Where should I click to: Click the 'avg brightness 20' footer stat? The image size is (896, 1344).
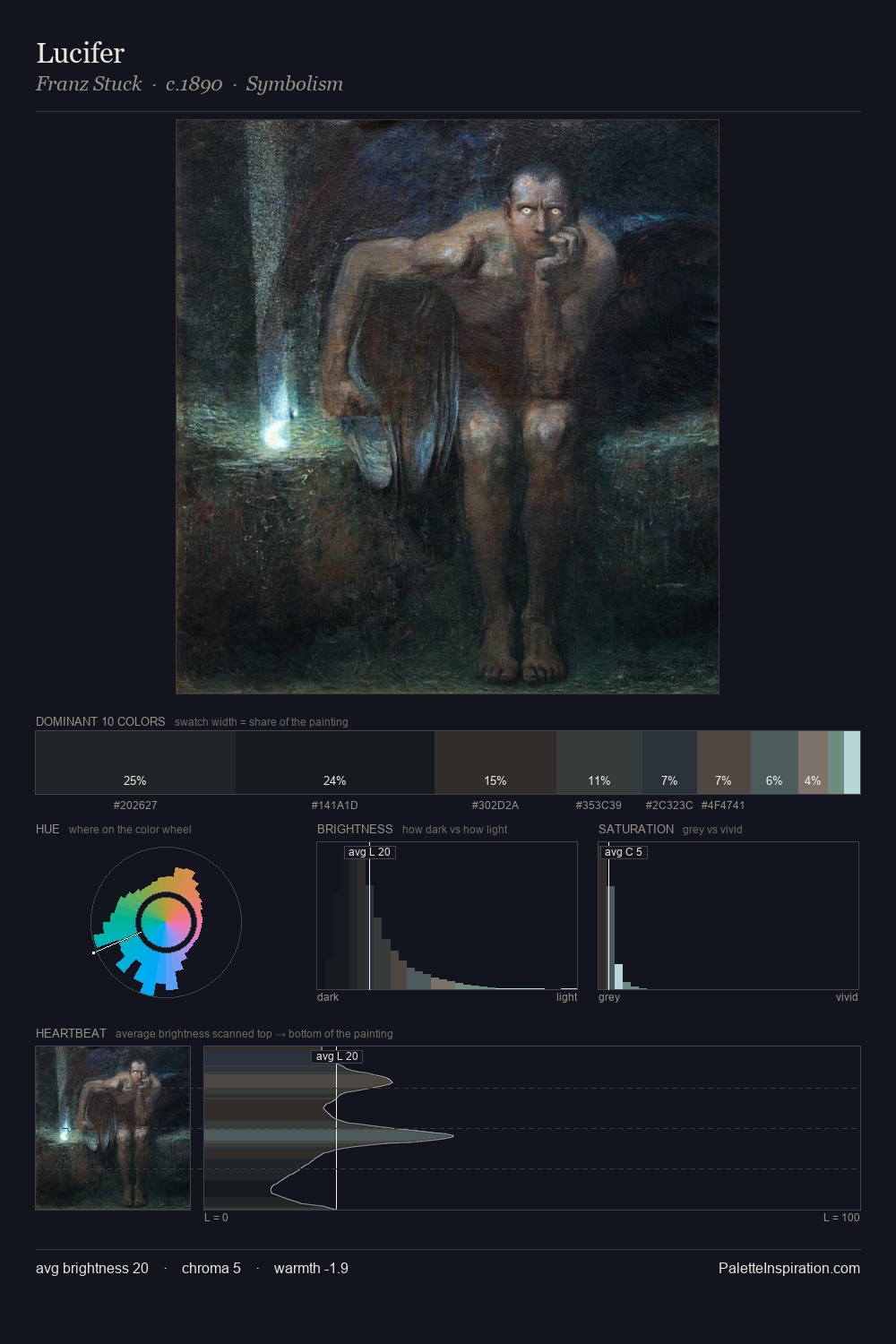click(x=92, y=1269)
